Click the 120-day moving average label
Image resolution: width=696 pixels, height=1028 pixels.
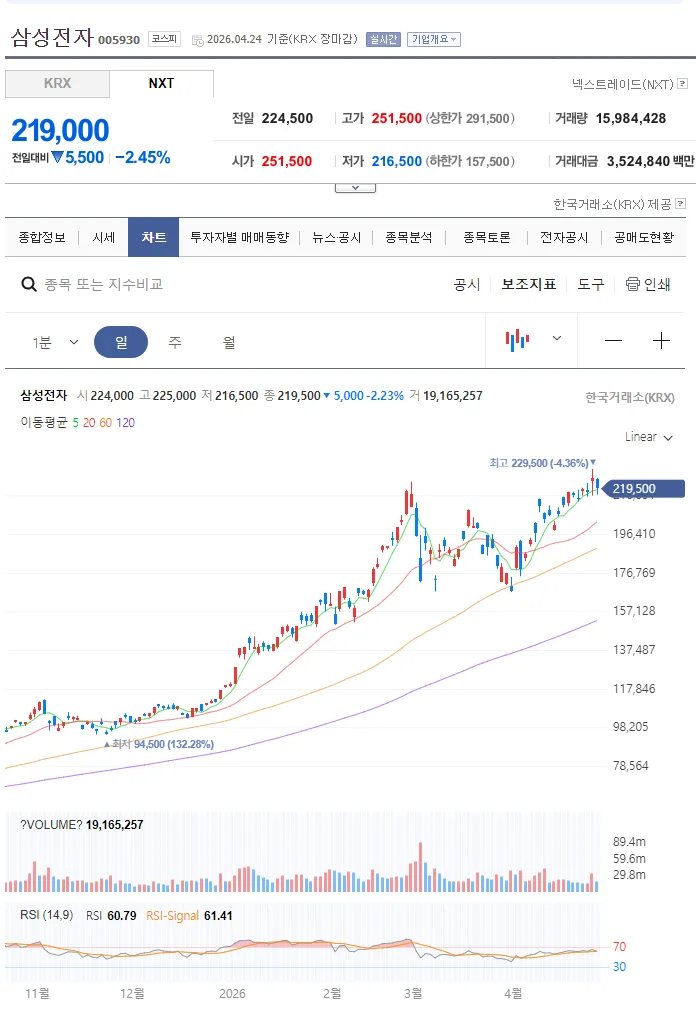coord(126,423)
